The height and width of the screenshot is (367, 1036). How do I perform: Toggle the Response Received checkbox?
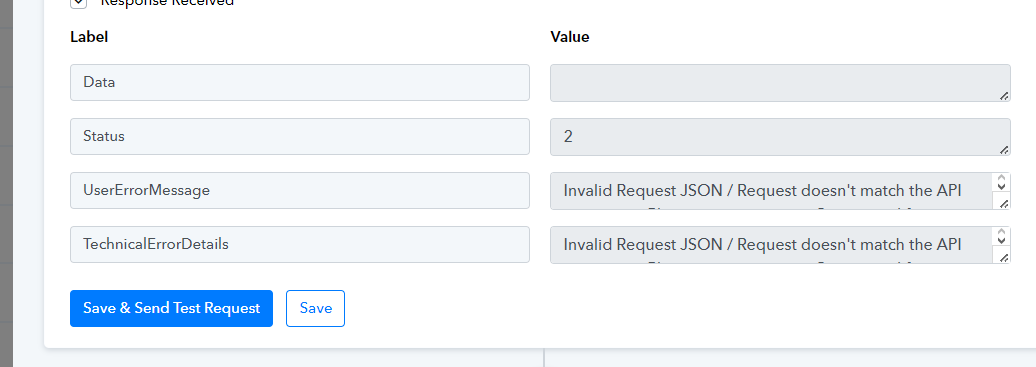[78, 3]
